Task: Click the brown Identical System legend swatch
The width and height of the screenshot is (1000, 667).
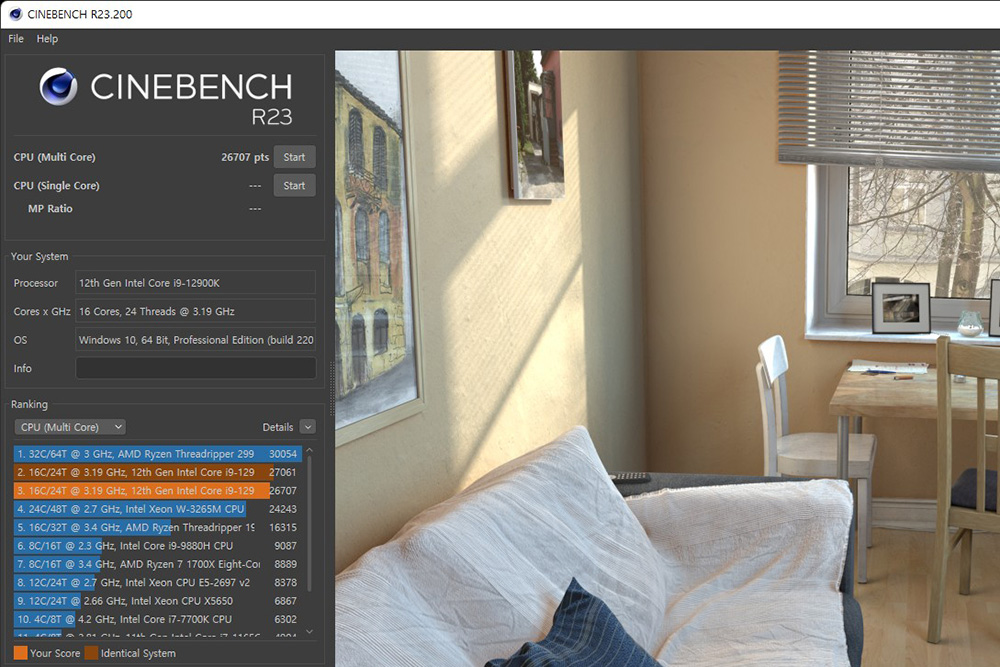Action: (91, 653)
